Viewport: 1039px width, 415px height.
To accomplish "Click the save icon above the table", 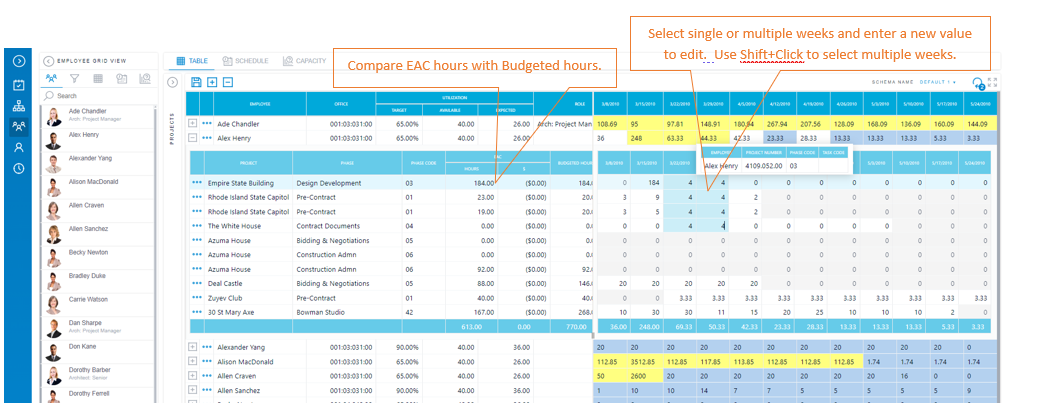I will tap(195, 82).
